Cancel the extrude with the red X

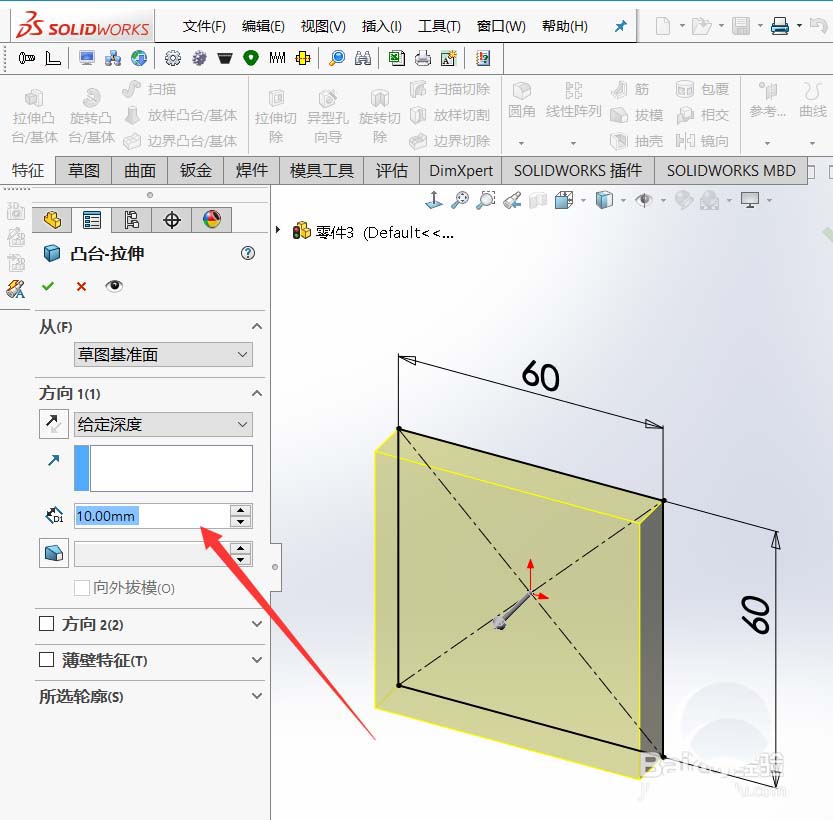[x=81, y=286]
